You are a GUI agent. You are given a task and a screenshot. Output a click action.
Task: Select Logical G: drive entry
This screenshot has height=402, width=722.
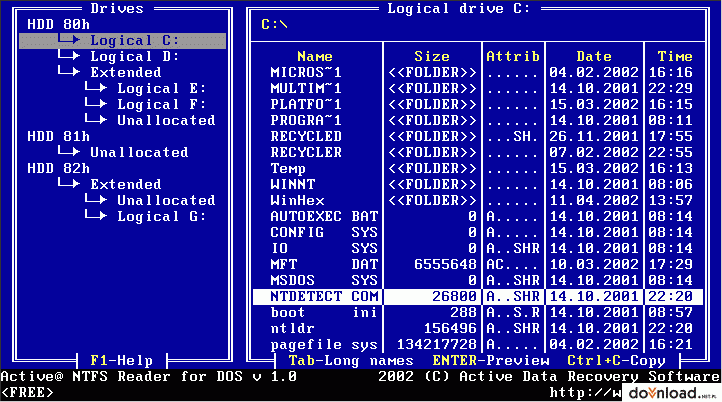162,216
